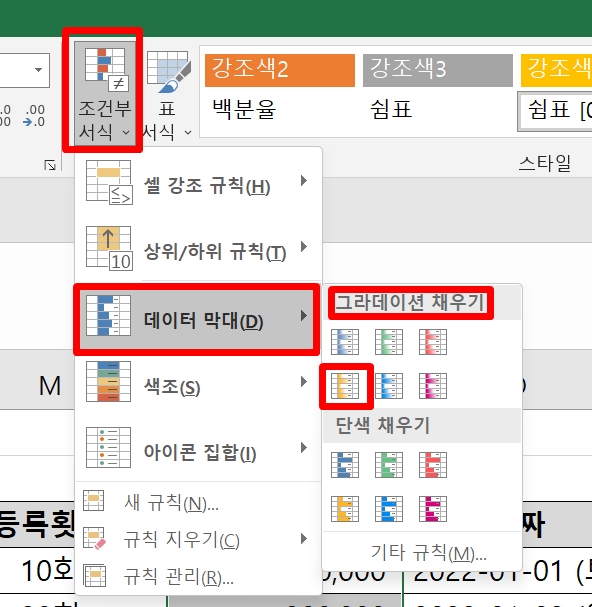592x607 pixels.
Task: Select red solid fill data bar
Action: point(433,465)
